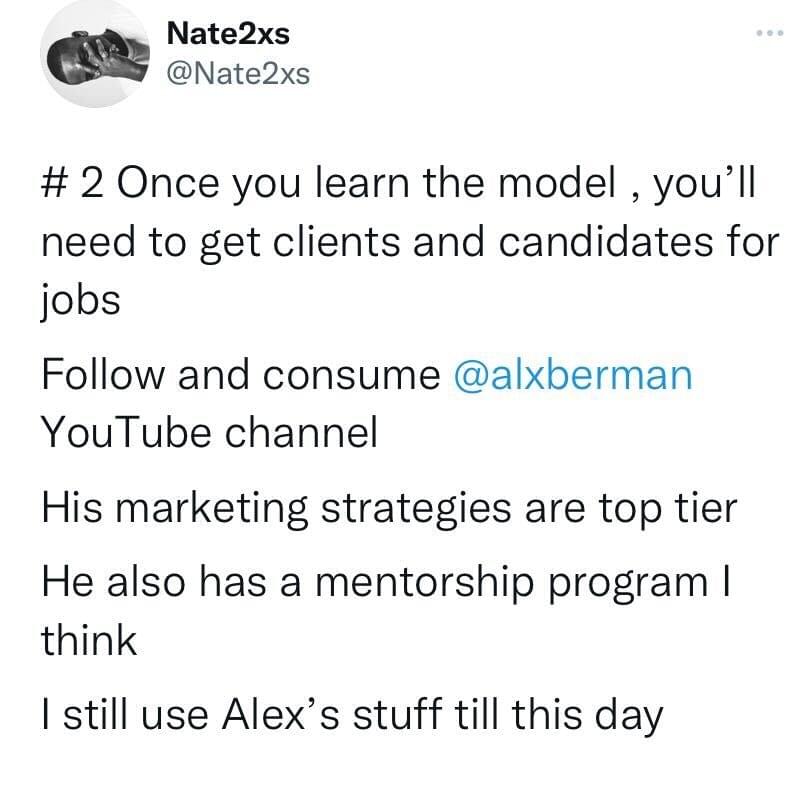808x789 pixels.
Task: Click the '# 2' hash symbol at tweet start
Action: pyautogui.click(x=53, y=183)
